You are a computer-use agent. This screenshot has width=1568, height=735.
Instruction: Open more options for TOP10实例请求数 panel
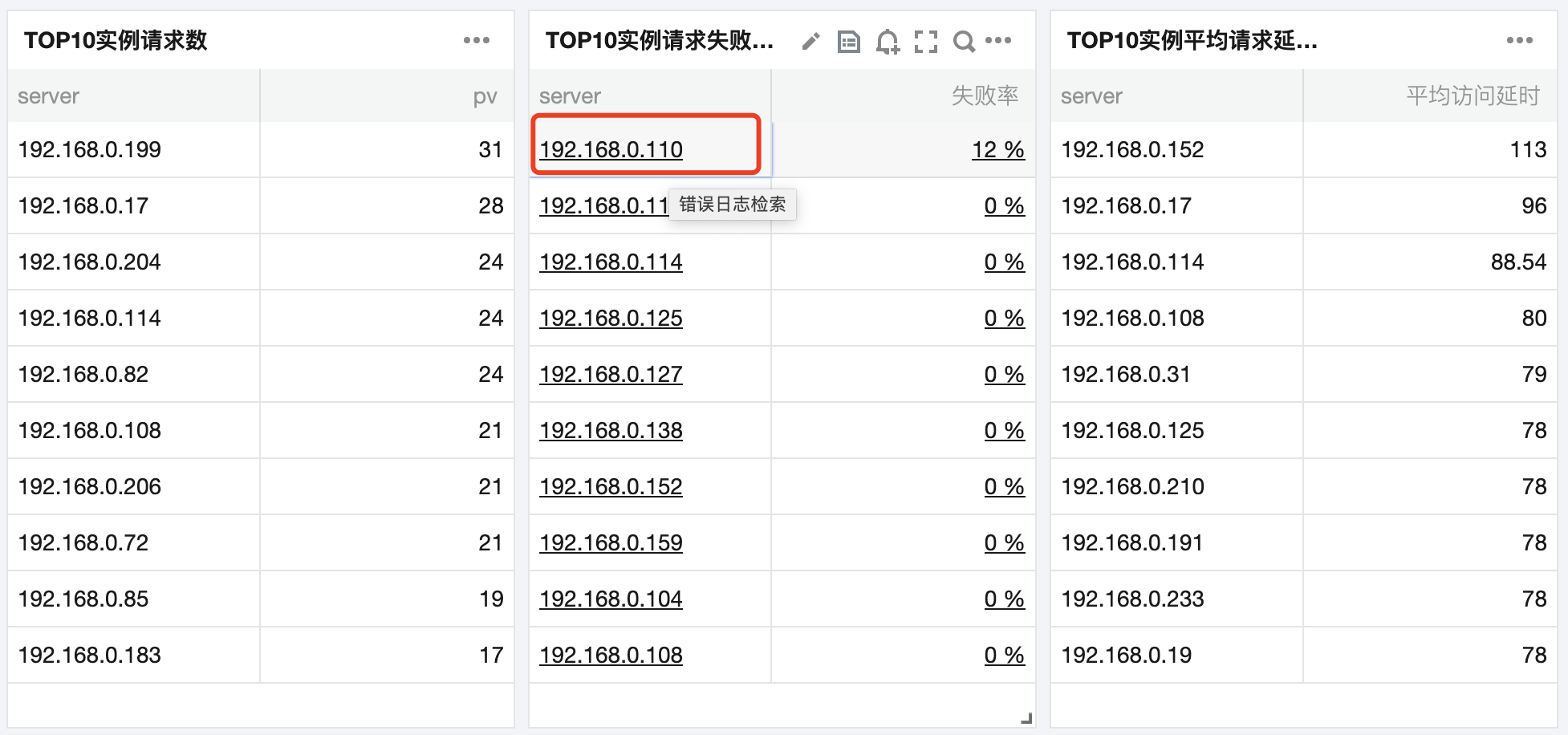(476, 40)
